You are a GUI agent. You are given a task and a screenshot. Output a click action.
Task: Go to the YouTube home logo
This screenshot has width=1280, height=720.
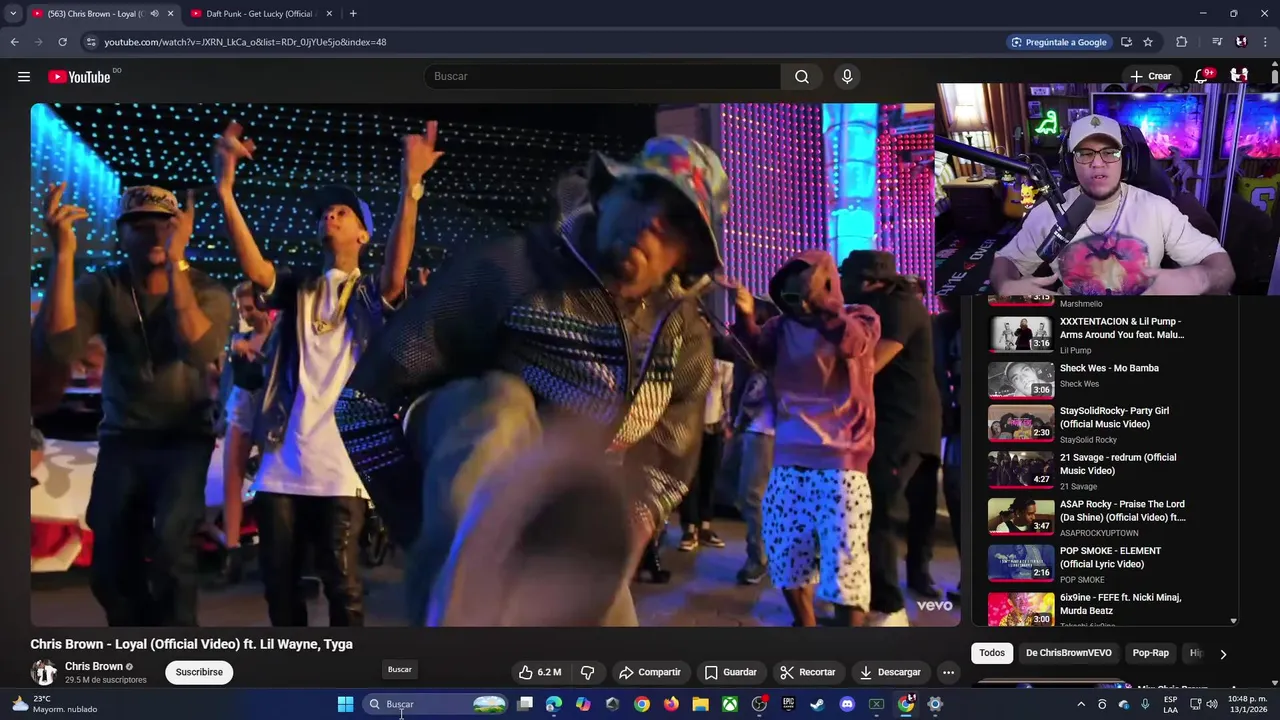[x=79, y=77]
